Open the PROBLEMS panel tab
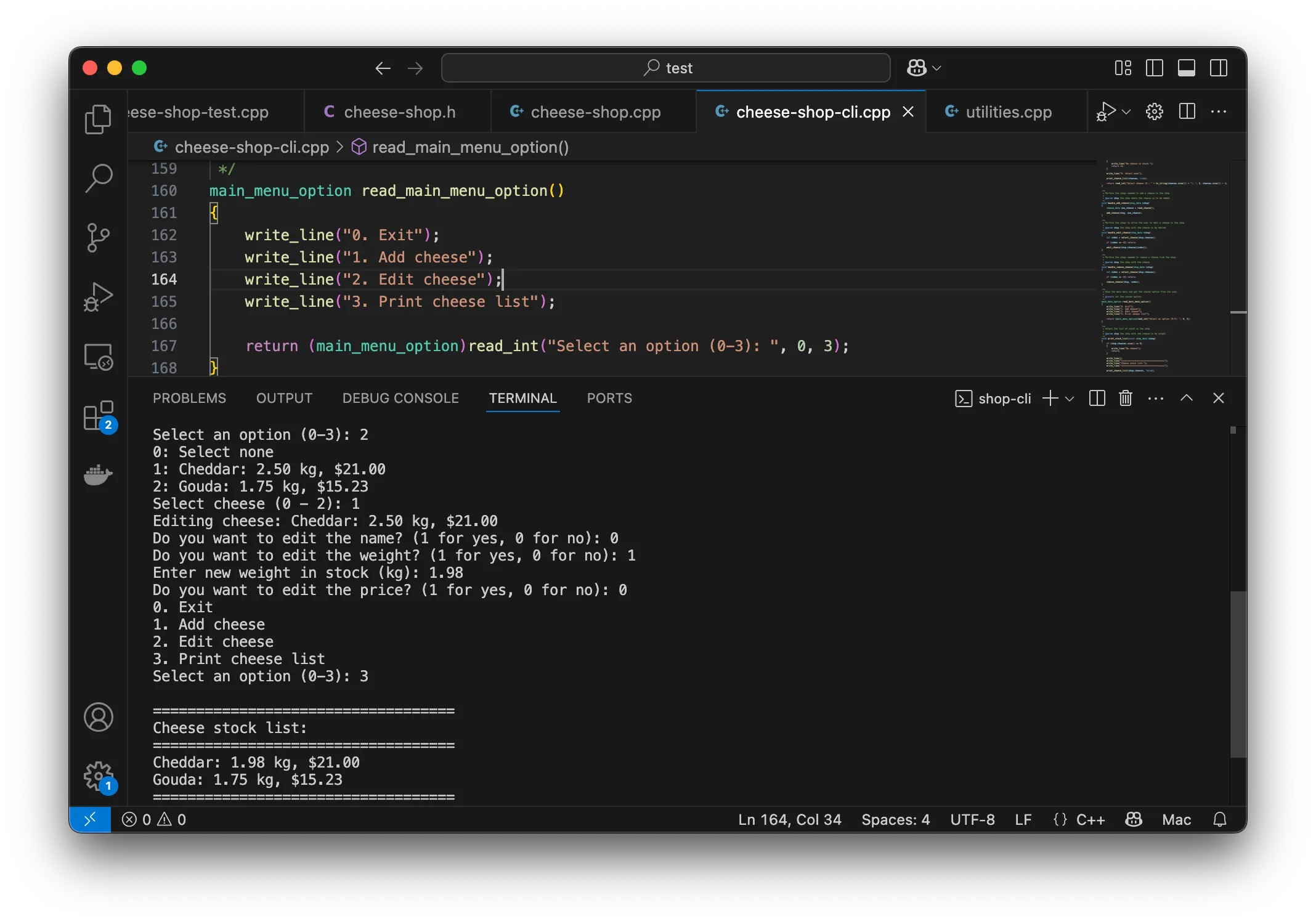Viewport: 1316px width, 924px height. (x=189, y=399)
